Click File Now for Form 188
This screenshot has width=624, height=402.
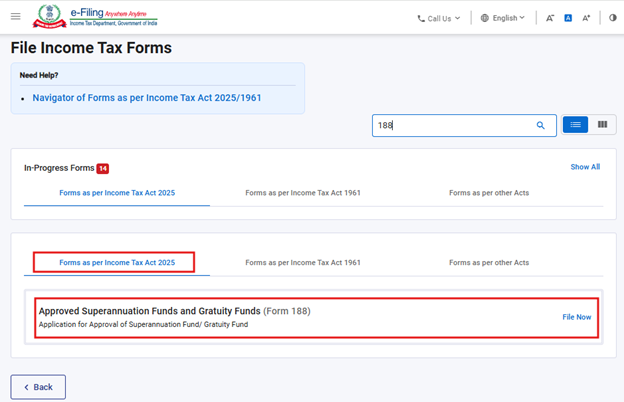tap(576, 317)
